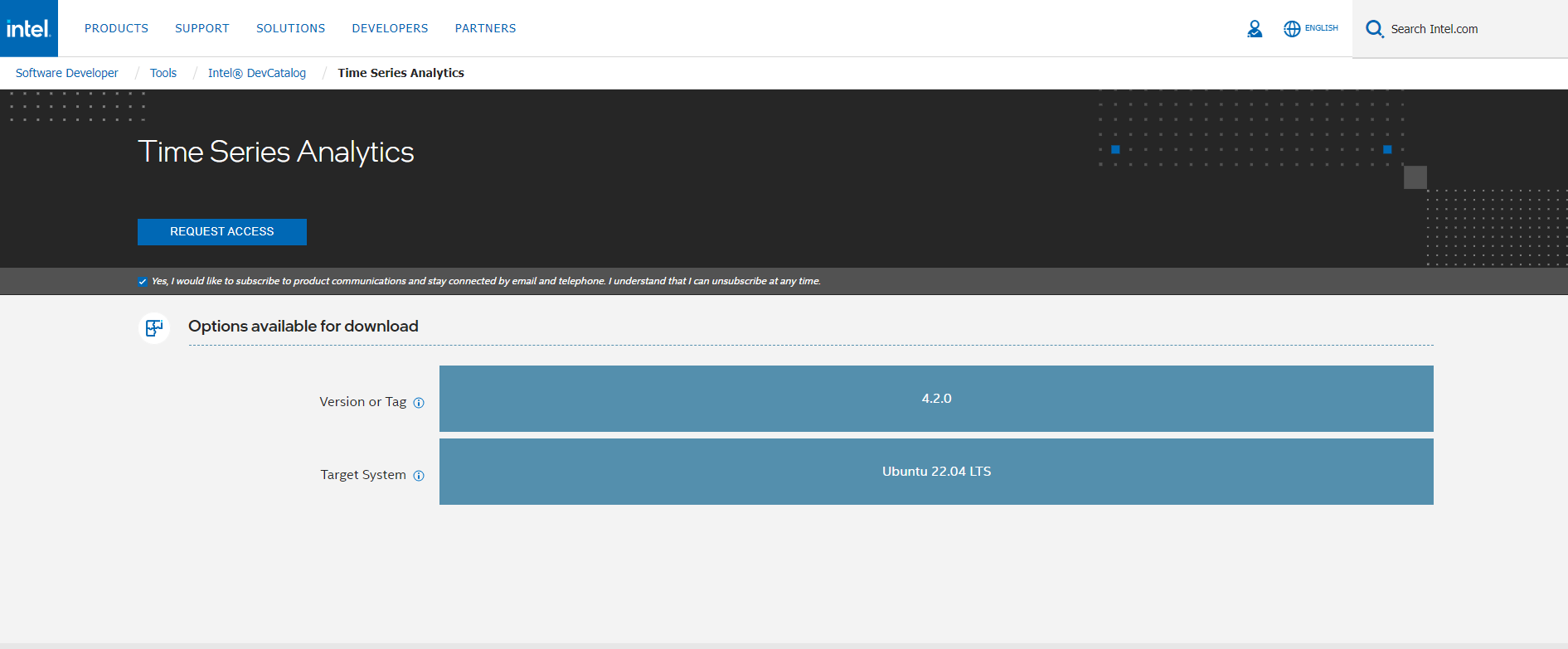Click the Version or Tag label
The image size is (1568, 649).
pyautogui.click(x=363, y=402)
